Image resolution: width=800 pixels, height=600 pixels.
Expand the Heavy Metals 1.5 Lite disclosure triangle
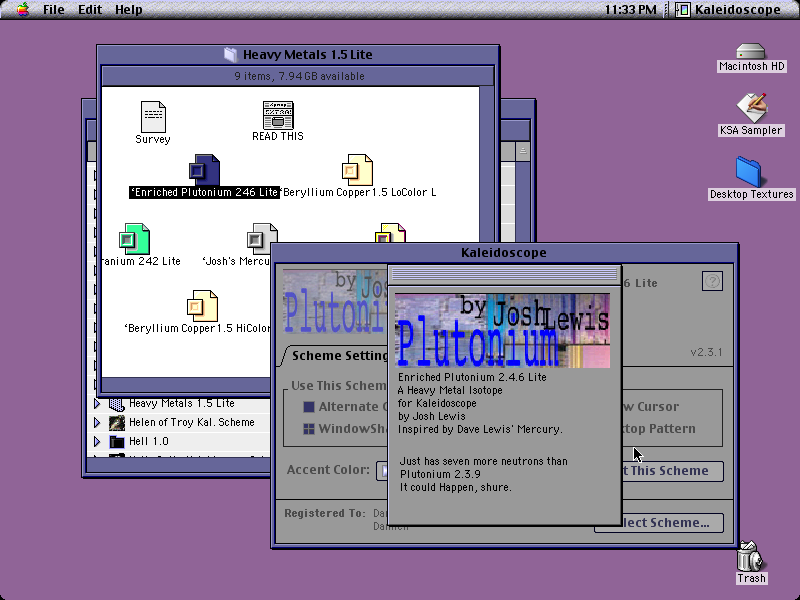(x=97, y=404)
